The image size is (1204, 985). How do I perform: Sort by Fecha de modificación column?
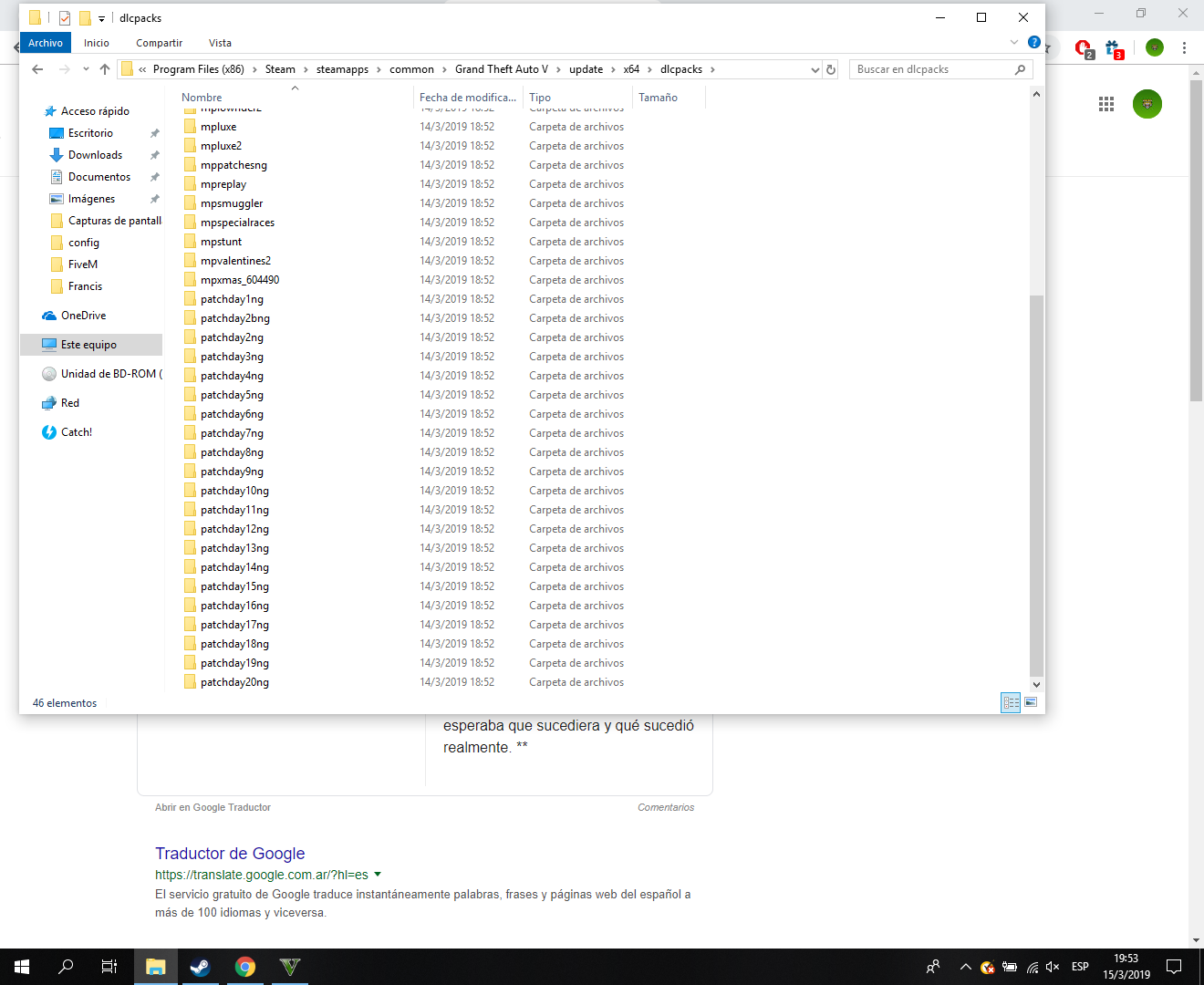(468, 98)
